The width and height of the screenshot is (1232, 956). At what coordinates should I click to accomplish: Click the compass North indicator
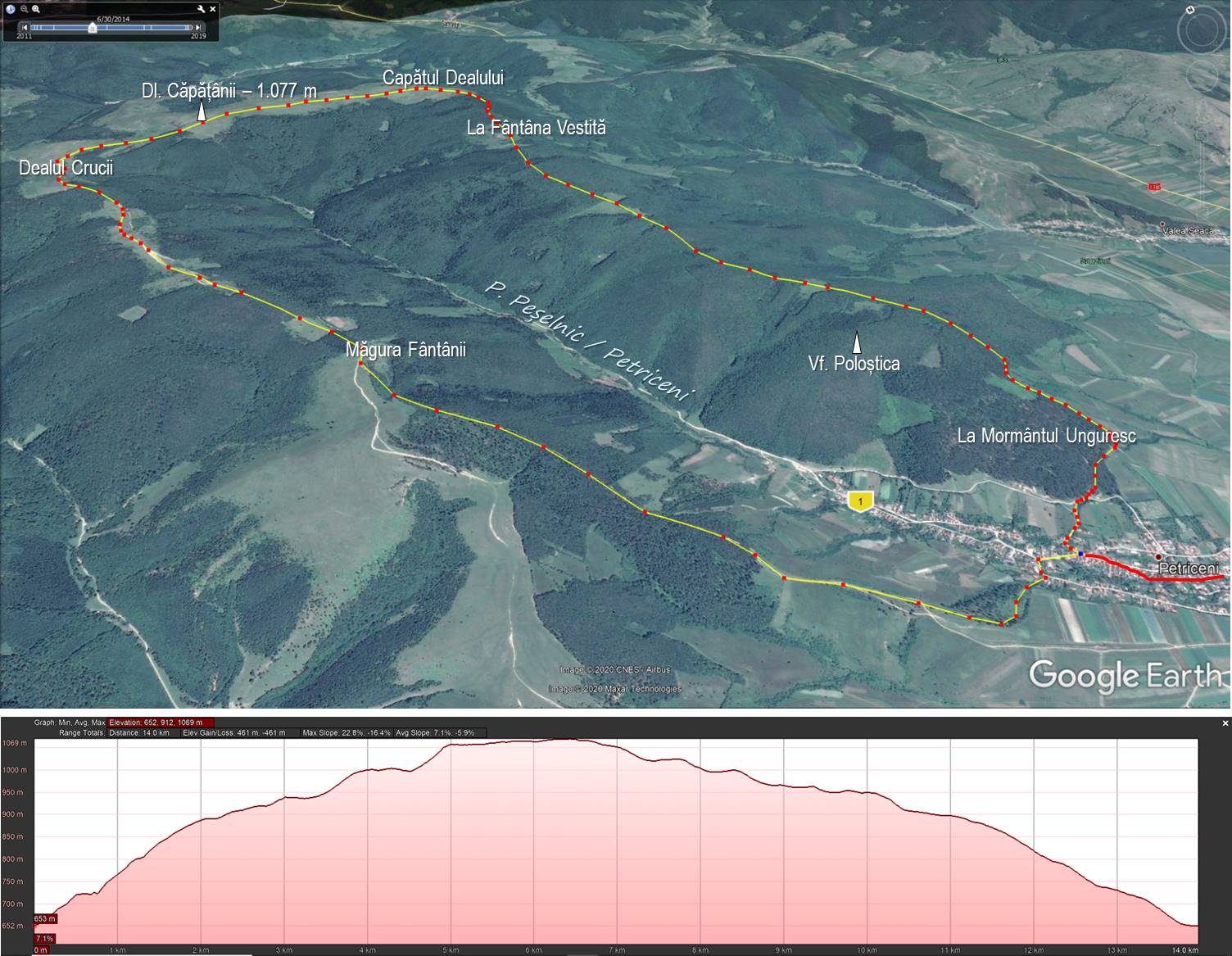point(1190,11)
